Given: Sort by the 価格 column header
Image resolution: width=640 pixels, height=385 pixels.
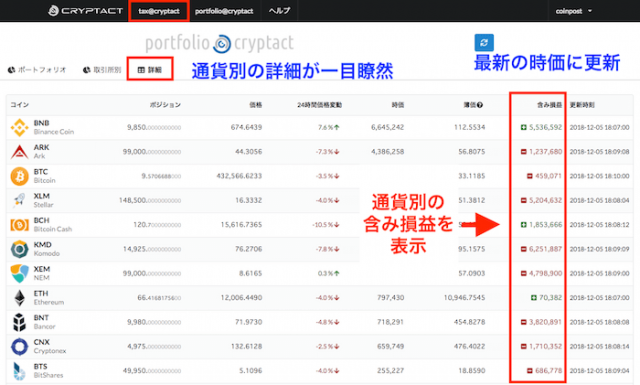Looking at the screenshot, I should pos(256,105).
